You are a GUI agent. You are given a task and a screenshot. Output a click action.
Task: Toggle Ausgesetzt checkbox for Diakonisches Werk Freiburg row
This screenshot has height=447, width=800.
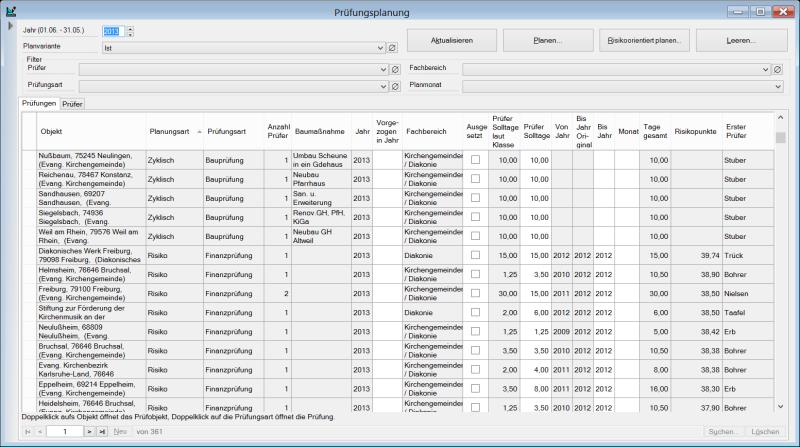click(x=476, y=255)
